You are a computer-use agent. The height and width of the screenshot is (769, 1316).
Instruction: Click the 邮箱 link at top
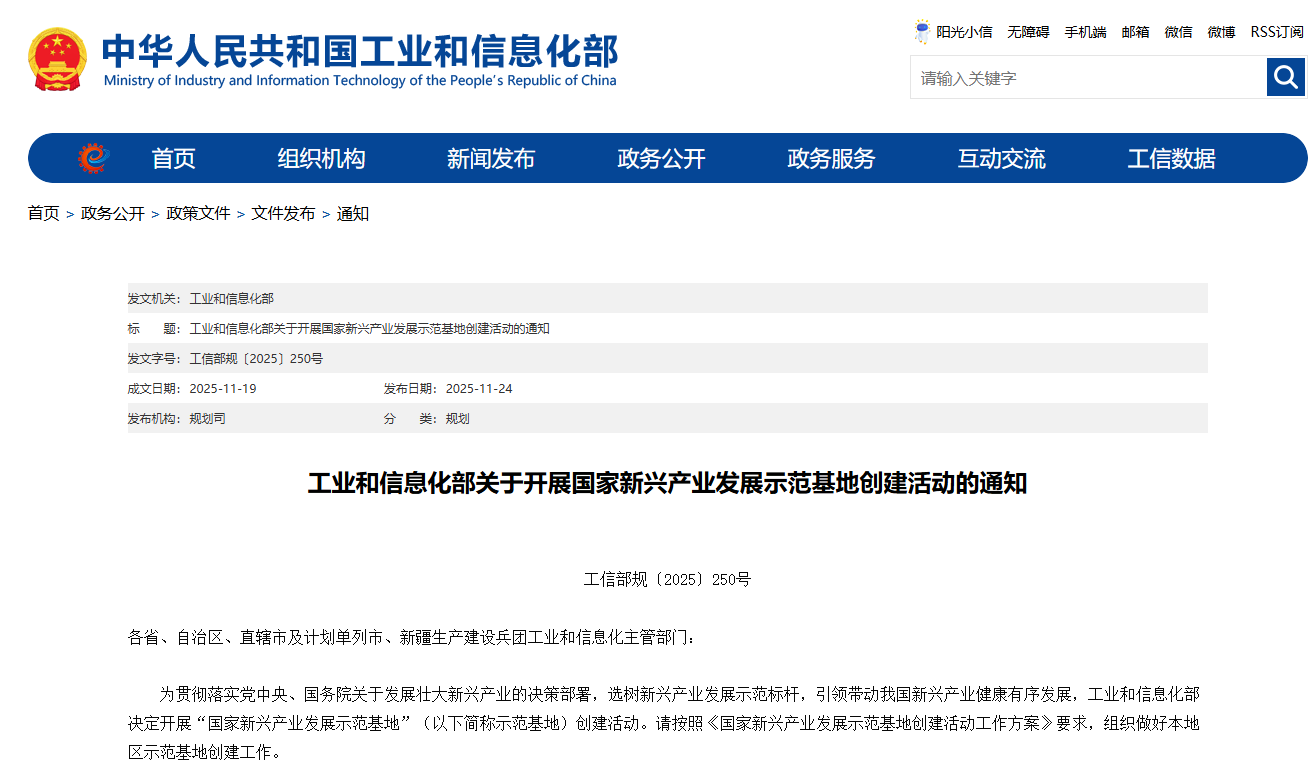[1135, 32]
